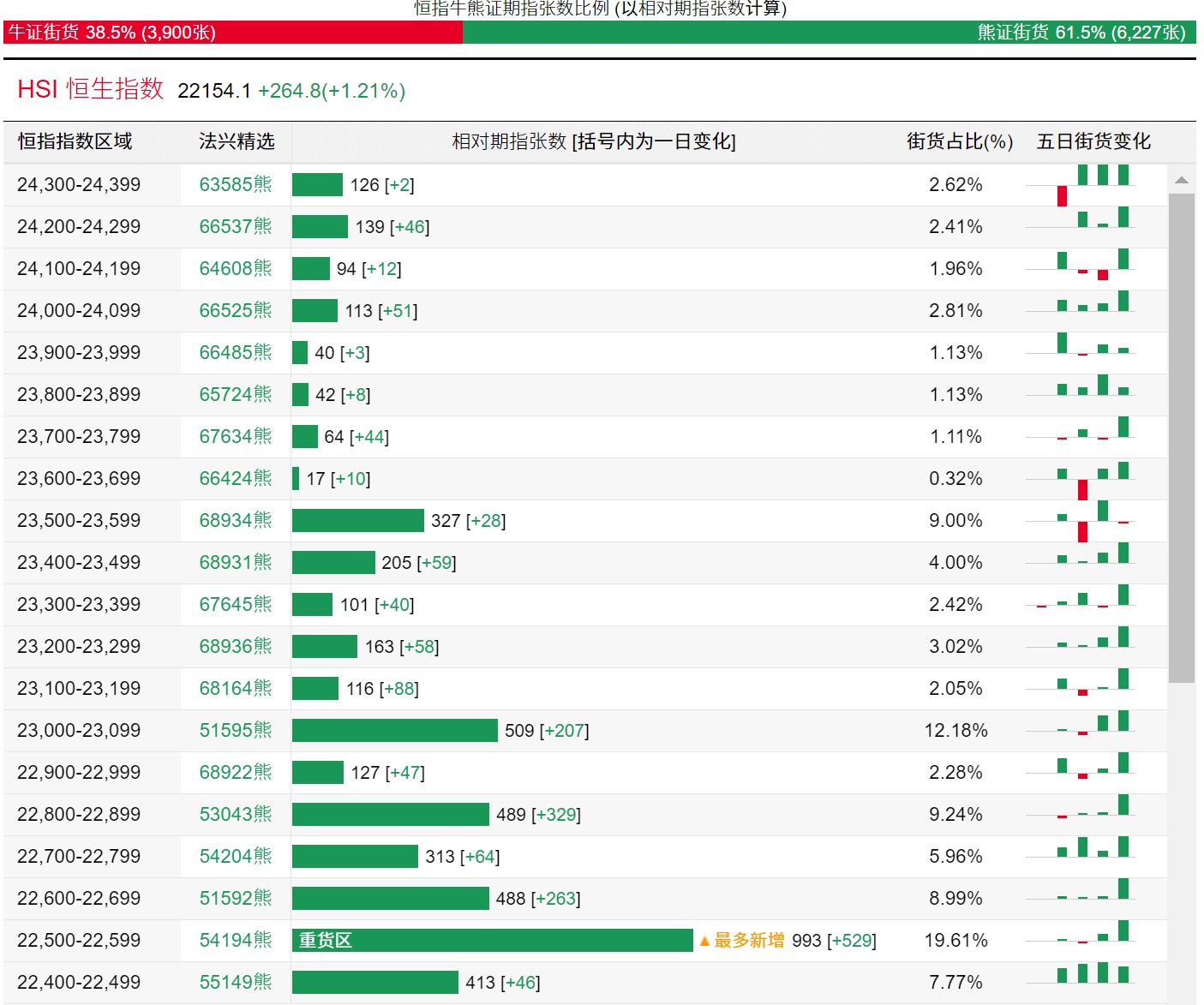Click the 恒指指数区域 column header

(75, 141)
